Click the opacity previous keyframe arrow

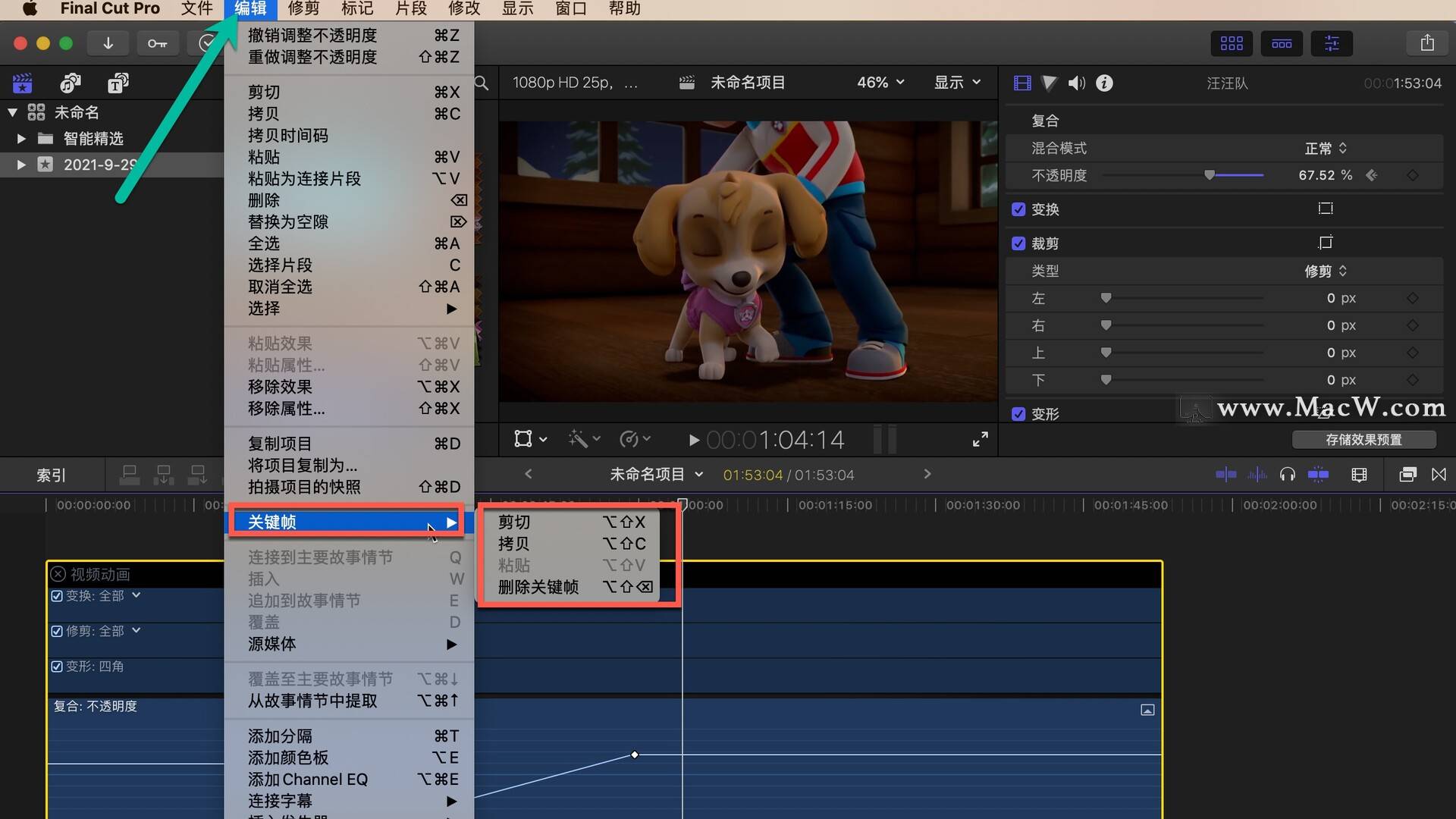(1371, 175)
